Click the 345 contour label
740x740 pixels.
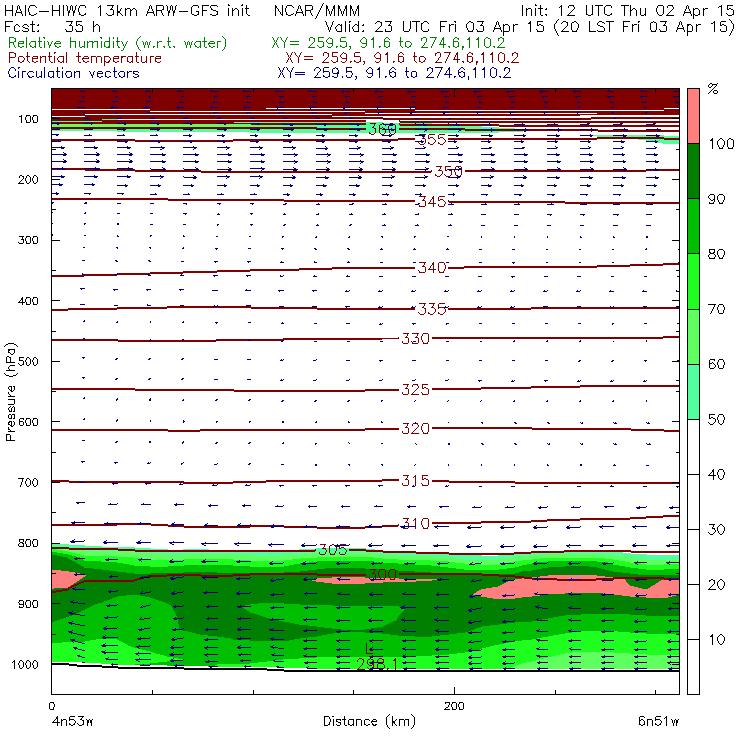click(x=433, y=202)
